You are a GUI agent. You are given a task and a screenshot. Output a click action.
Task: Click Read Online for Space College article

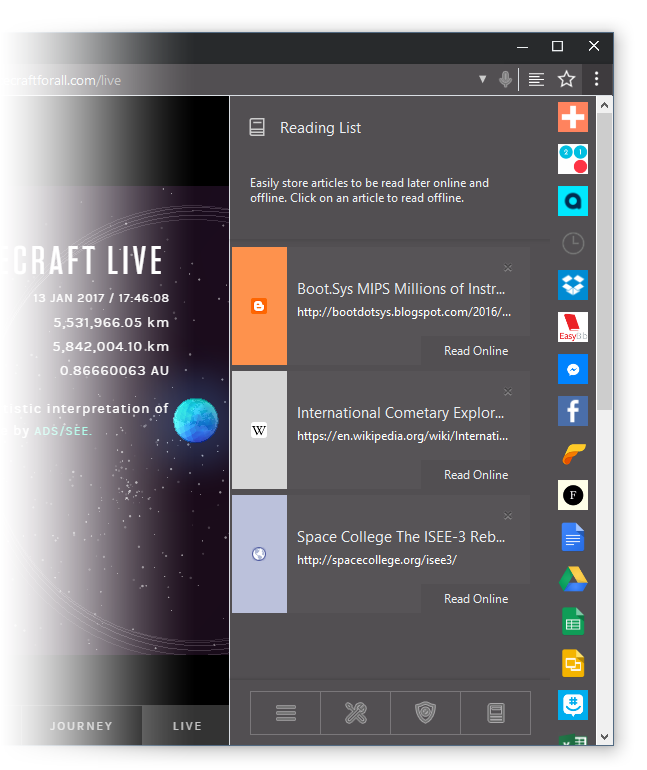pyautogui.click(x=476, y=599)
